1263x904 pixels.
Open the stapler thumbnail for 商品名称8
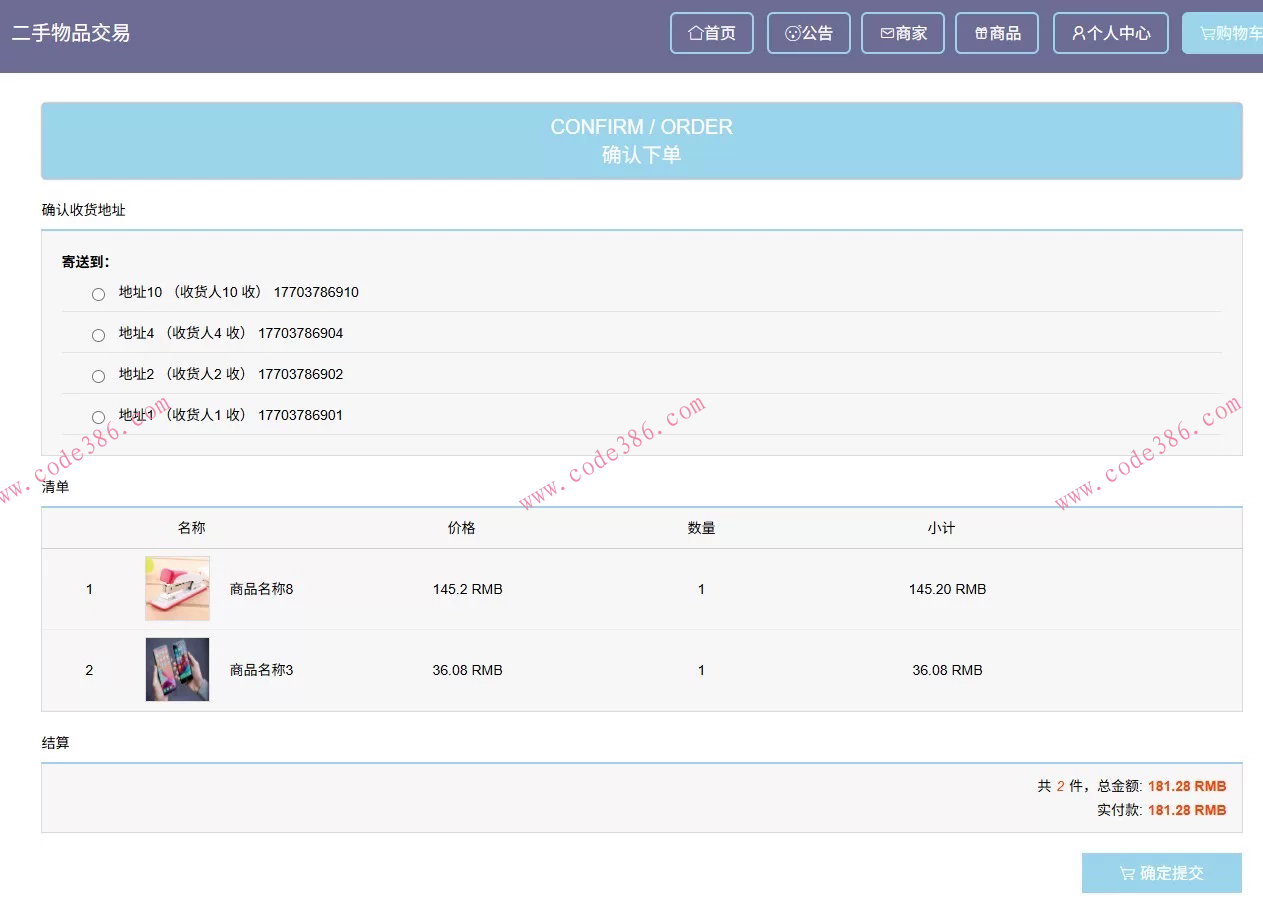177,588
